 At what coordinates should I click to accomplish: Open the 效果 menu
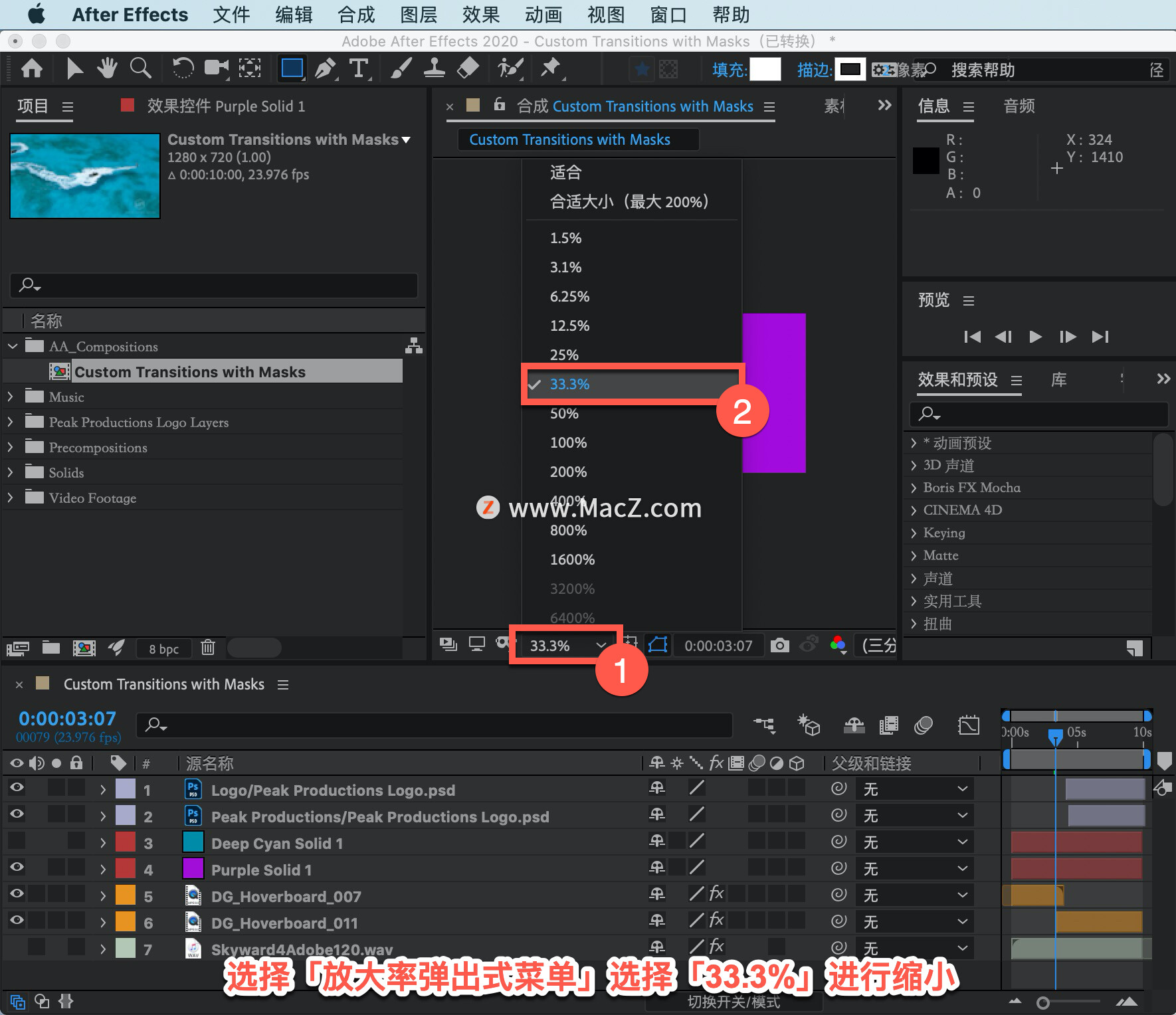click(481, 15)
